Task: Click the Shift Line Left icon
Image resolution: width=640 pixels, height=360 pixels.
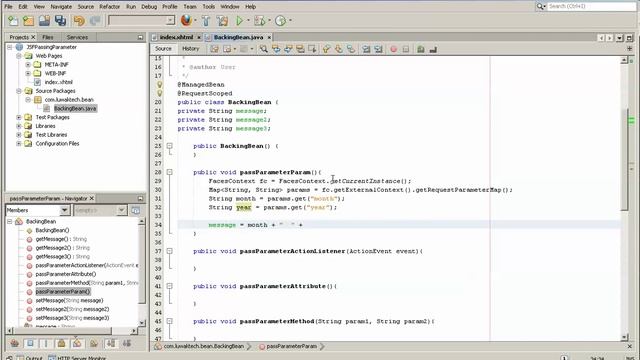Action: (x=366, y=49)
